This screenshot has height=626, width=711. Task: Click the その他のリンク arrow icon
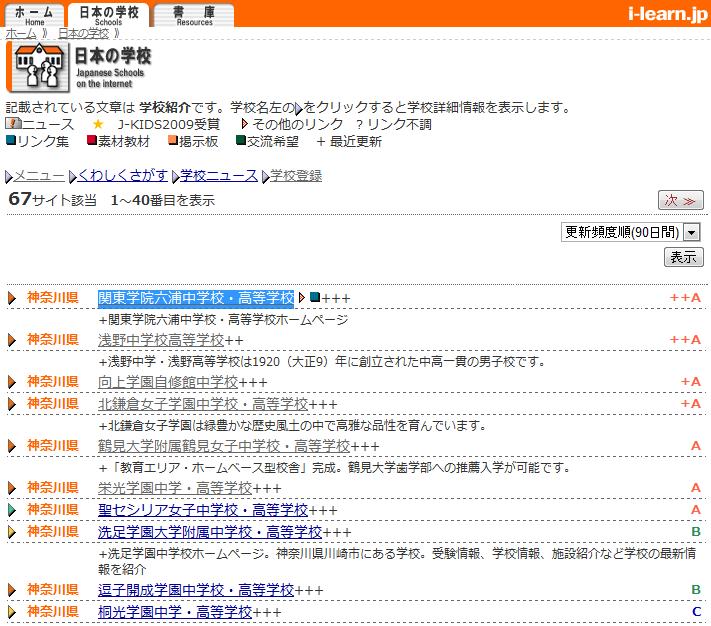coord(245,124)
